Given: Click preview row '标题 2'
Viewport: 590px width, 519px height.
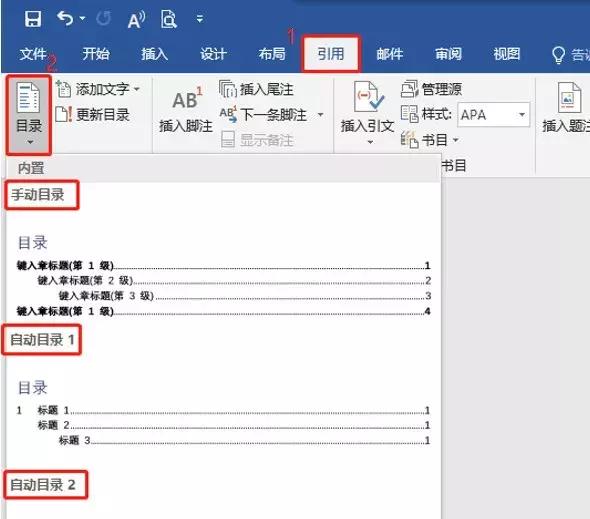Looking at the screenshot, I should (x=233, y=425).
